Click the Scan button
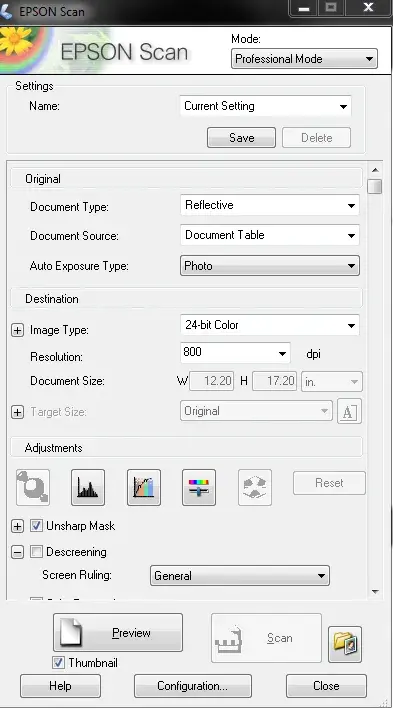This screenshot has height=709, width=393. point(266,638)
